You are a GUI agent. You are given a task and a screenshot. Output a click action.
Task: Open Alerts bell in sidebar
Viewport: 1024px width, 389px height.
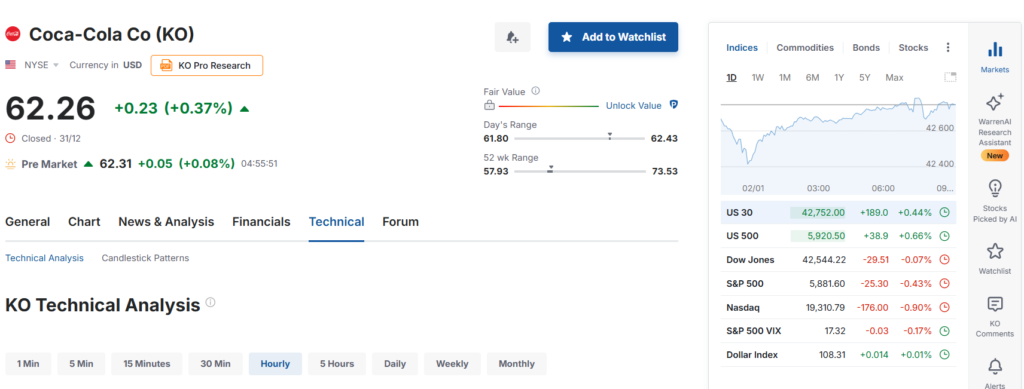click(995, 372)
